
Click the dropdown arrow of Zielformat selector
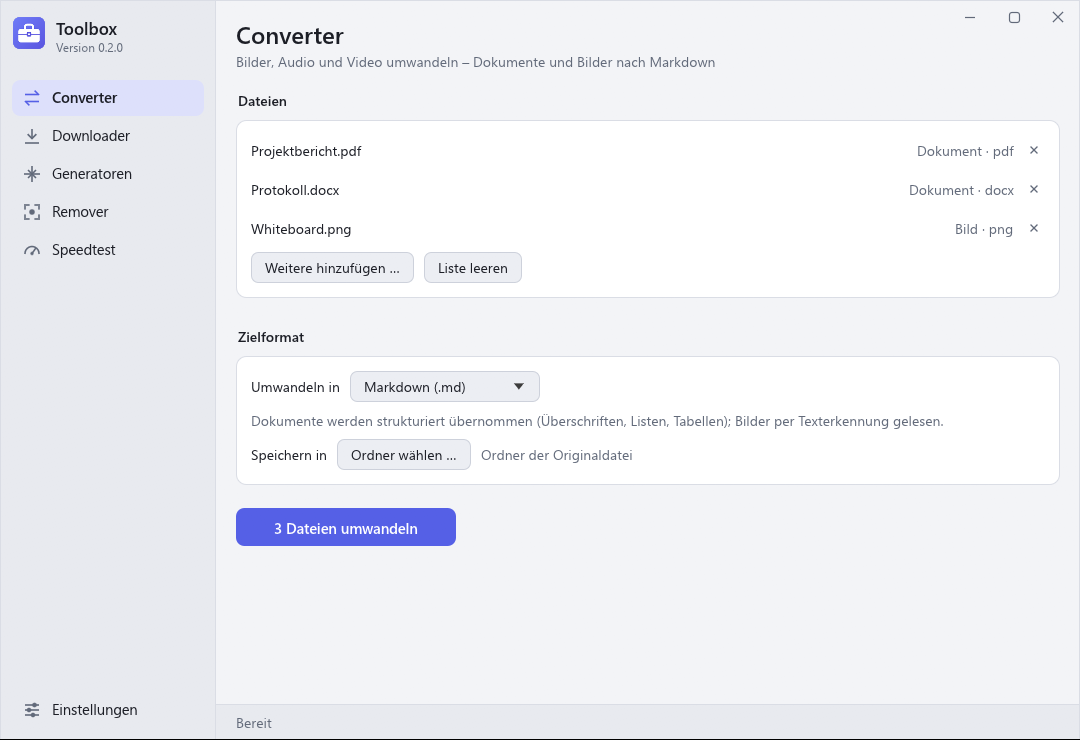point(519,387)
